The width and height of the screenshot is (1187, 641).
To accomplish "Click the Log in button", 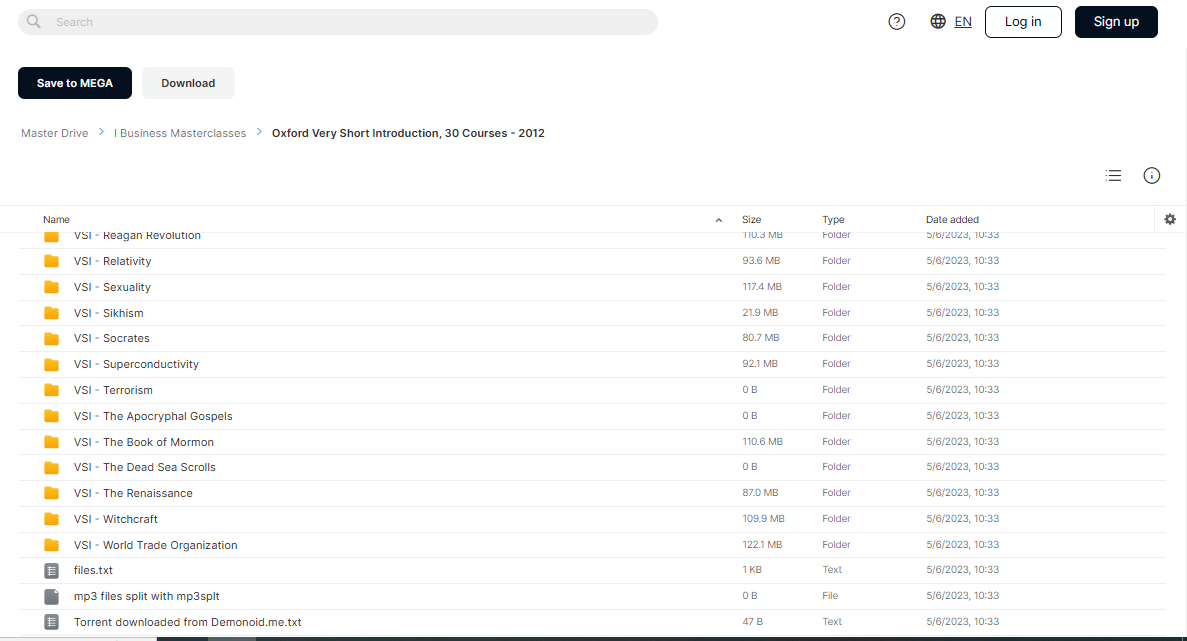I will pyautogui.click(x=1023, y=22).
